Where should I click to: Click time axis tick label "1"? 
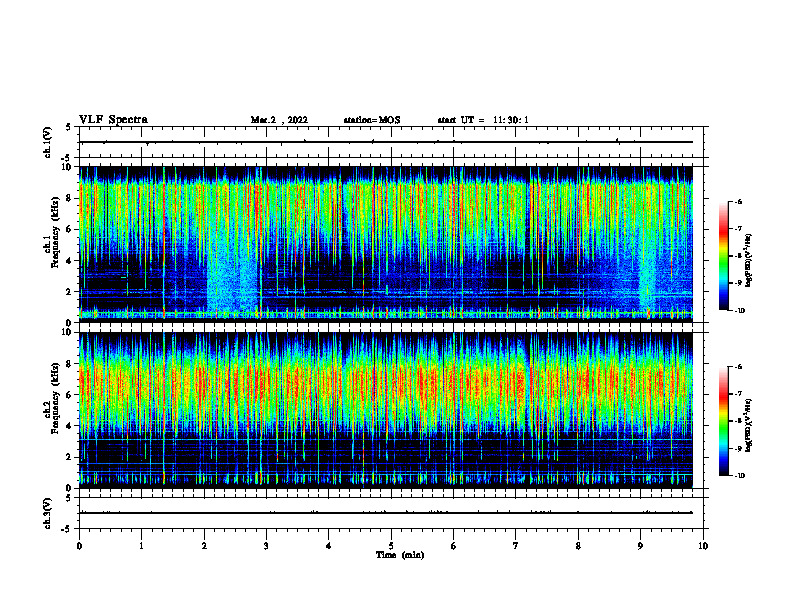point(141,546)
